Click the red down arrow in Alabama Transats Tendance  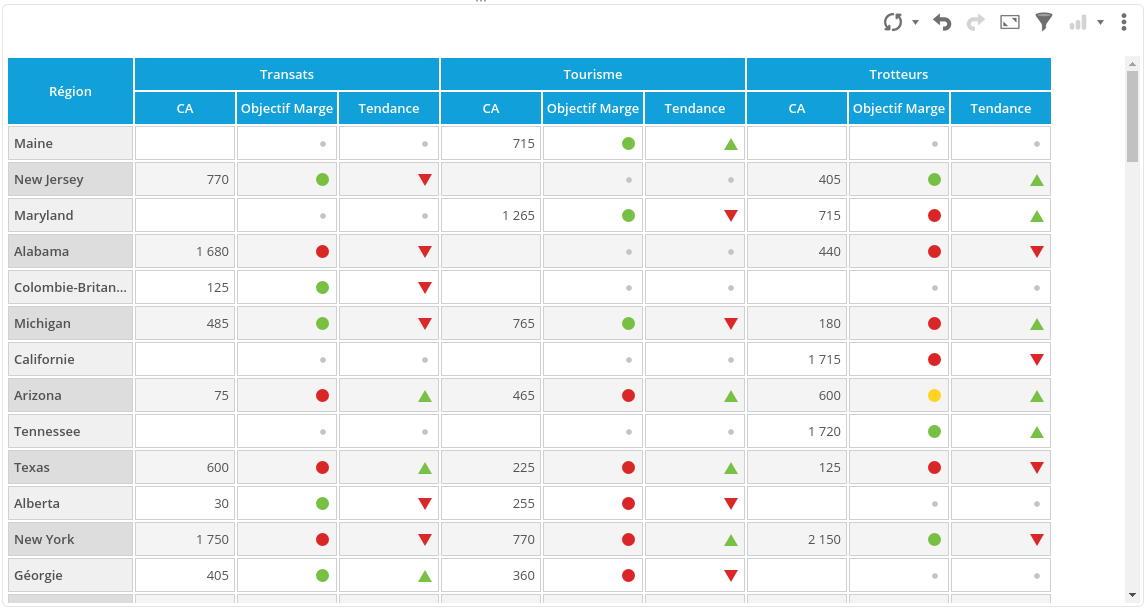coord(425,252)
